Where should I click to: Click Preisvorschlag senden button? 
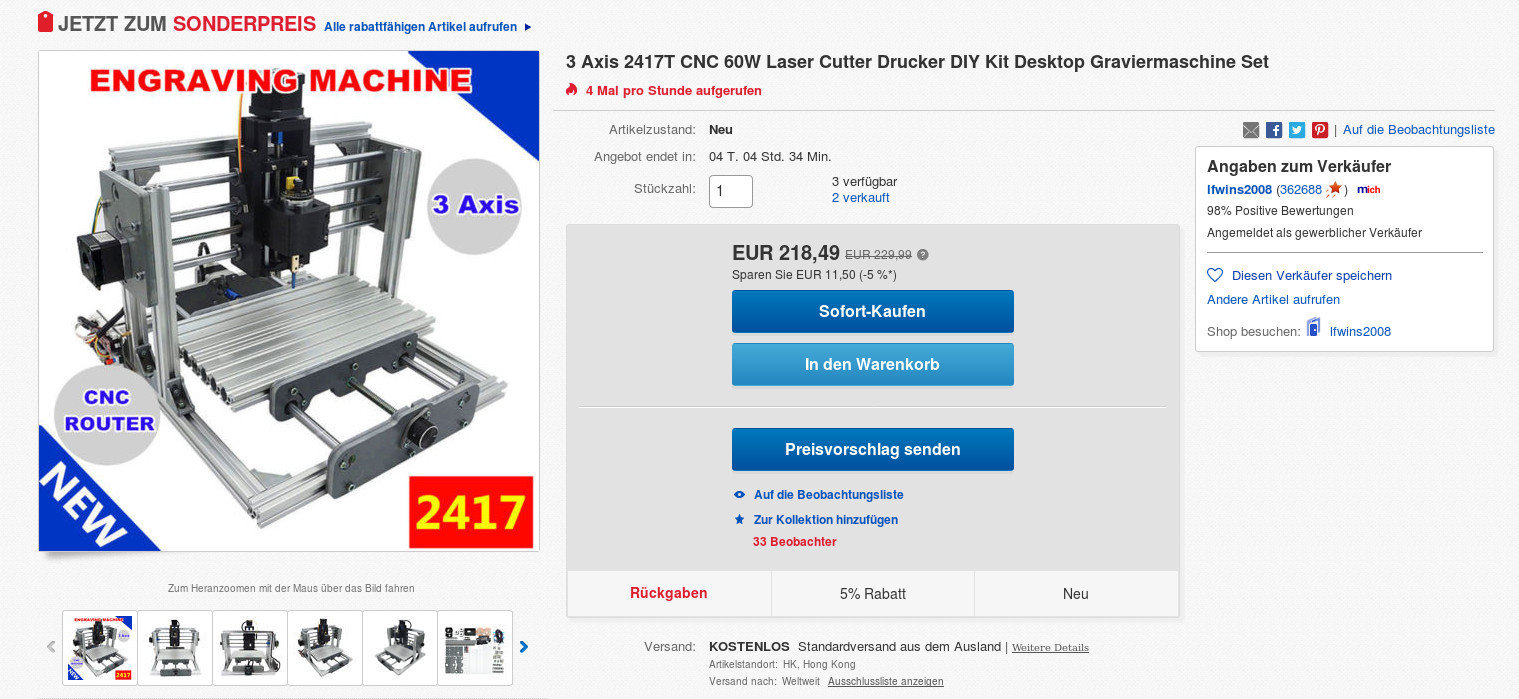[873, 449]
